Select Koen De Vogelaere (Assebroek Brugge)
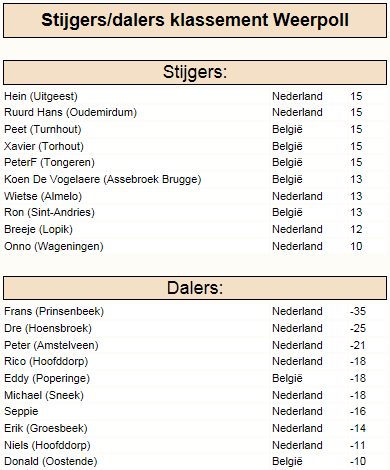Image resolution: width=390 pixels, height=470 pixels. tap(103, 179)
